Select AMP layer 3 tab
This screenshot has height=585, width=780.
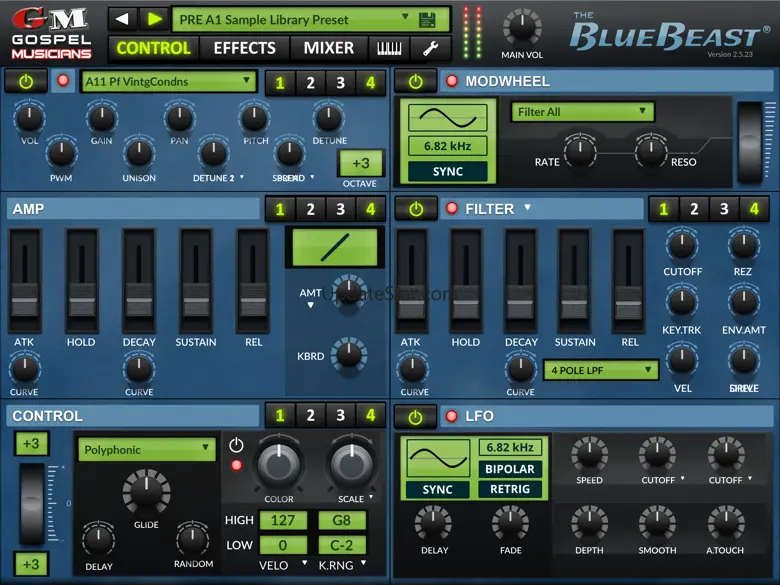tap(340, 209)
